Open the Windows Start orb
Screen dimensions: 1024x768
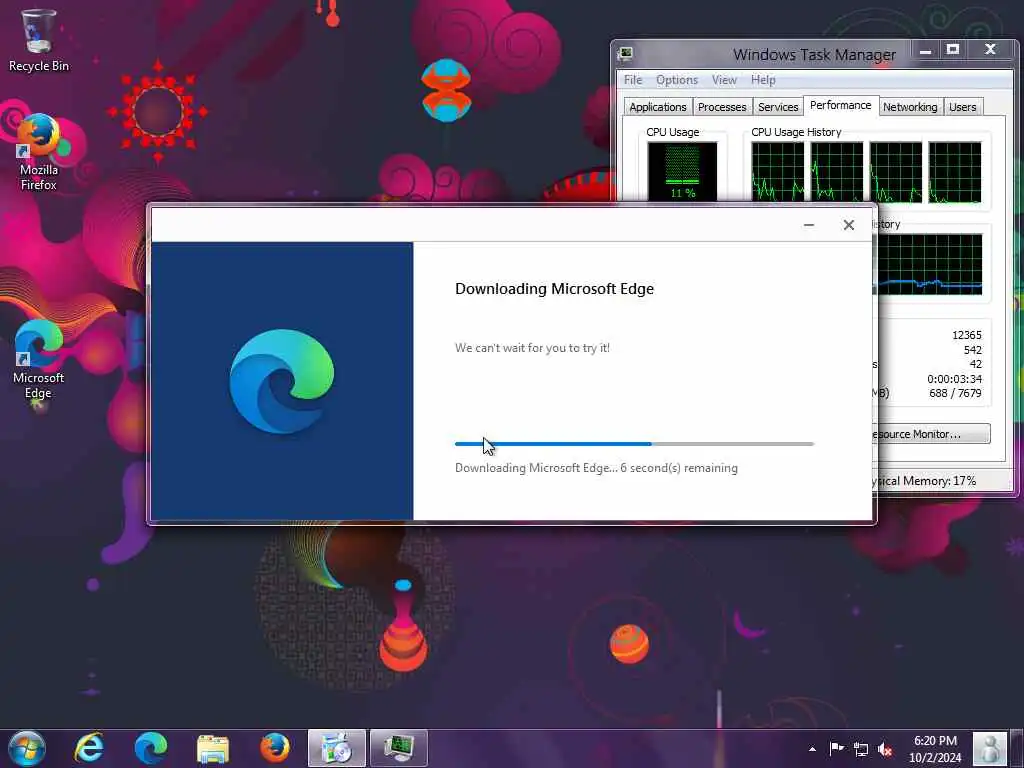tap(27, 748)
